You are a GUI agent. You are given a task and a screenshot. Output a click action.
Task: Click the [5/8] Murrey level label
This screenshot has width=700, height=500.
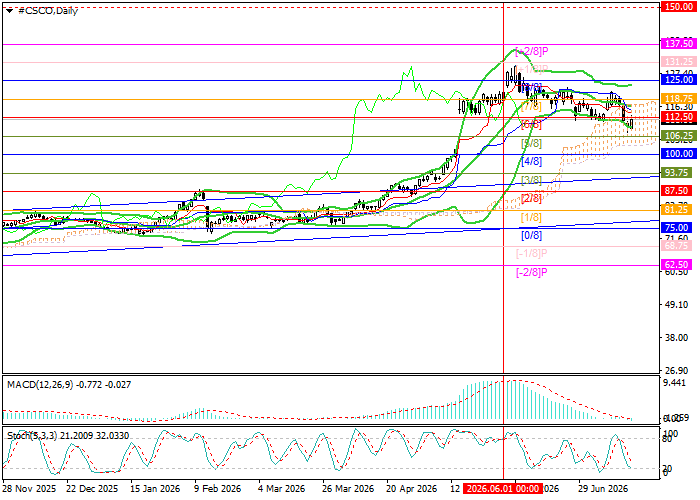coord(531,144)
